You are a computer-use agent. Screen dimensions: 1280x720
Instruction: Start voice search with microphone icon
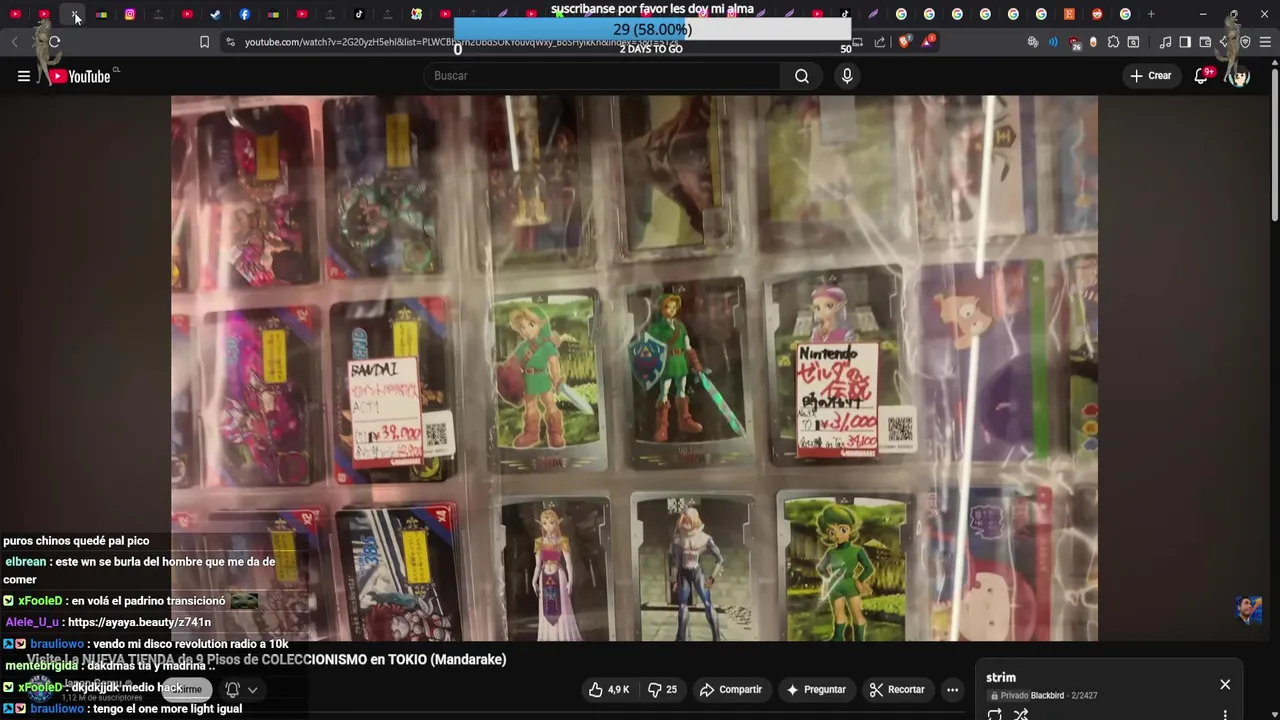(847, 76)
